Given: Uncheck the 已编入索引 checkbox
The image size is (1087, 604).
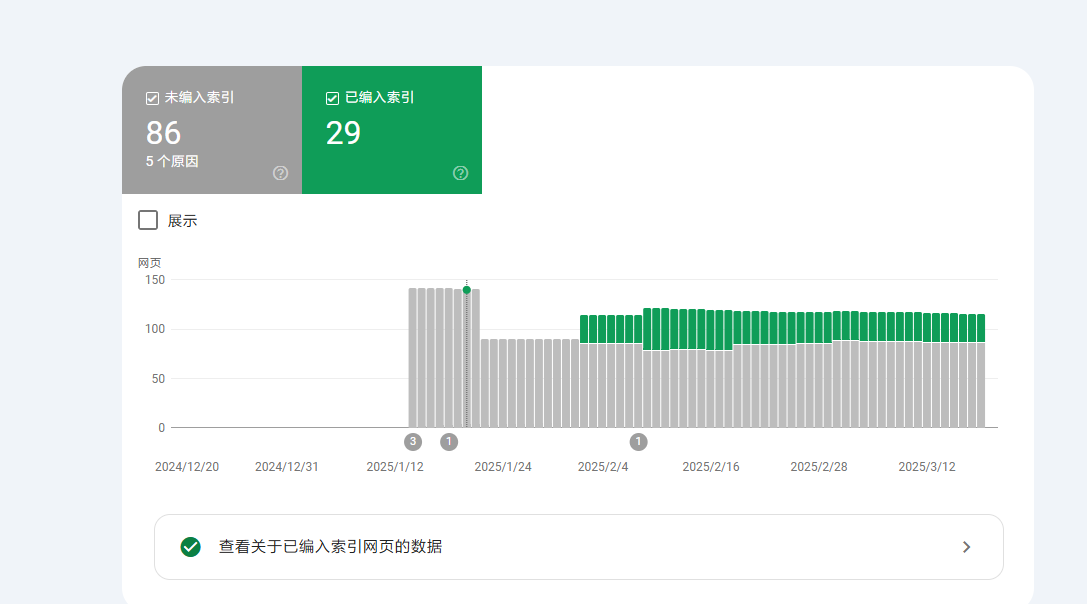Looking at the screenshot, I should tap(332, 98).
